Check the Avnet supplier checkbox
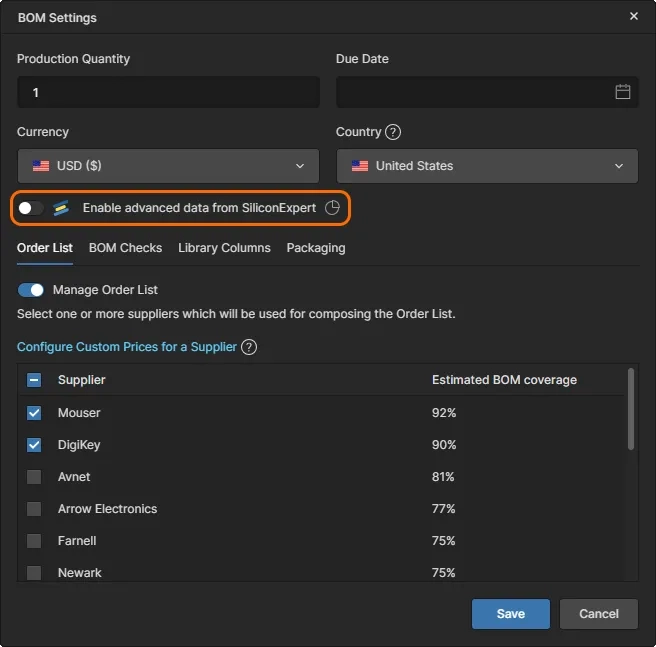The height and width of the screenshot is (647, 656). [34, 477]
